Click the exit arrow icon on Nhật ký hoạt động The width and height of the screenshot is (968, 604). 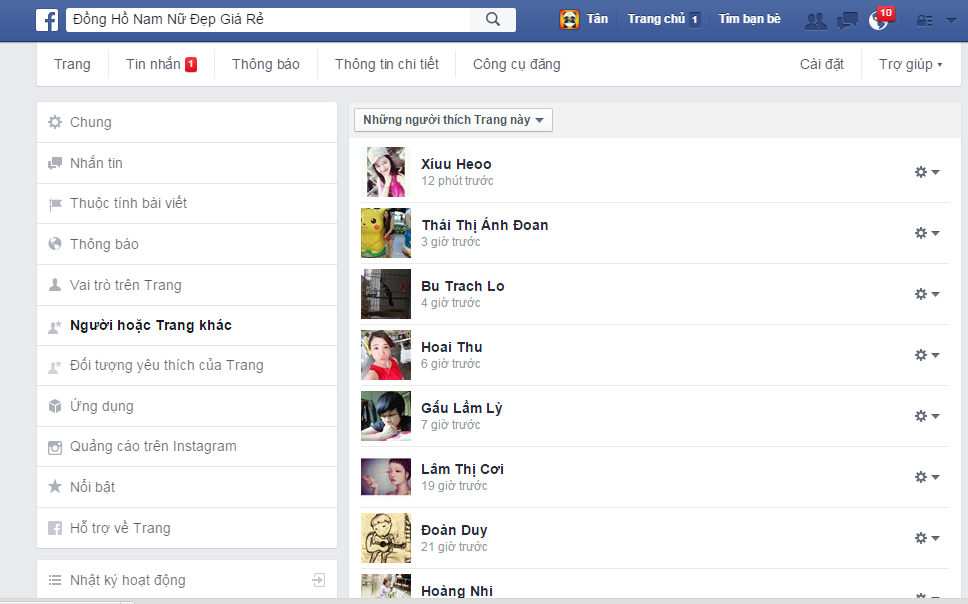click(319, 580)
